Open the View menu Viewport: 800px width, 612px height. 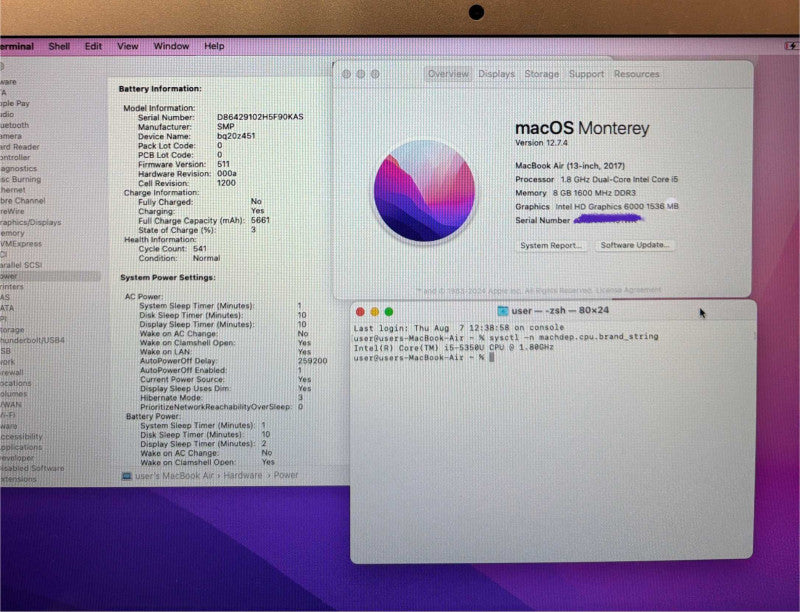pos(128,46)
